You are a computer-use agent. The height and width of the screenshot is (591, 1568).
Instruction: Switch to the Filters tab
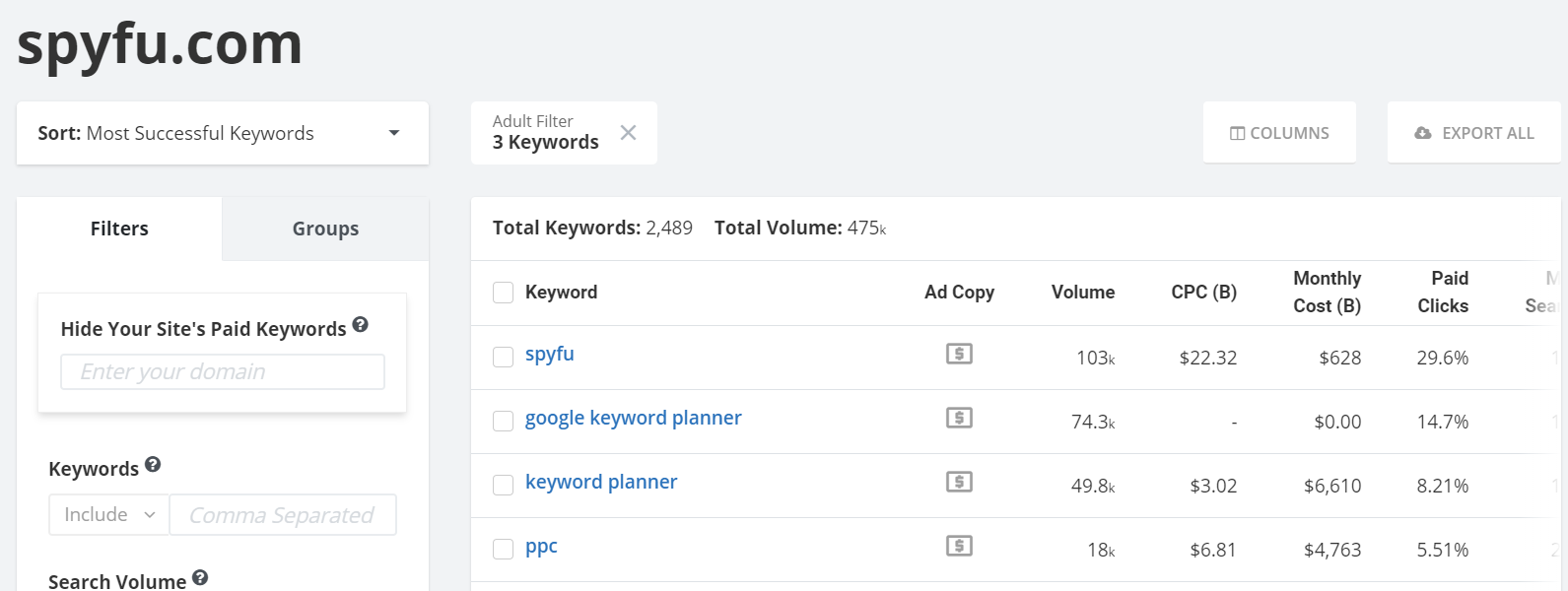[x=119, y=229]
